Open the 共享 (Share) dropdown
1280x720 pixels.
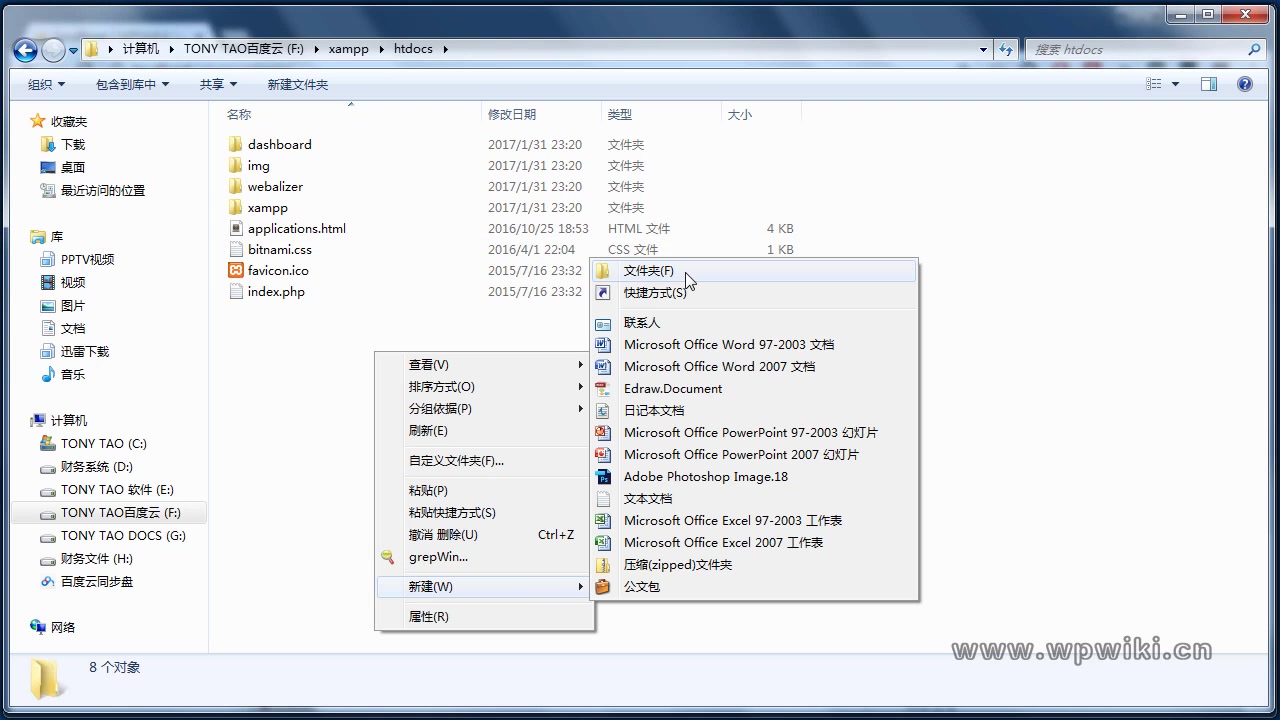(218, 84)
